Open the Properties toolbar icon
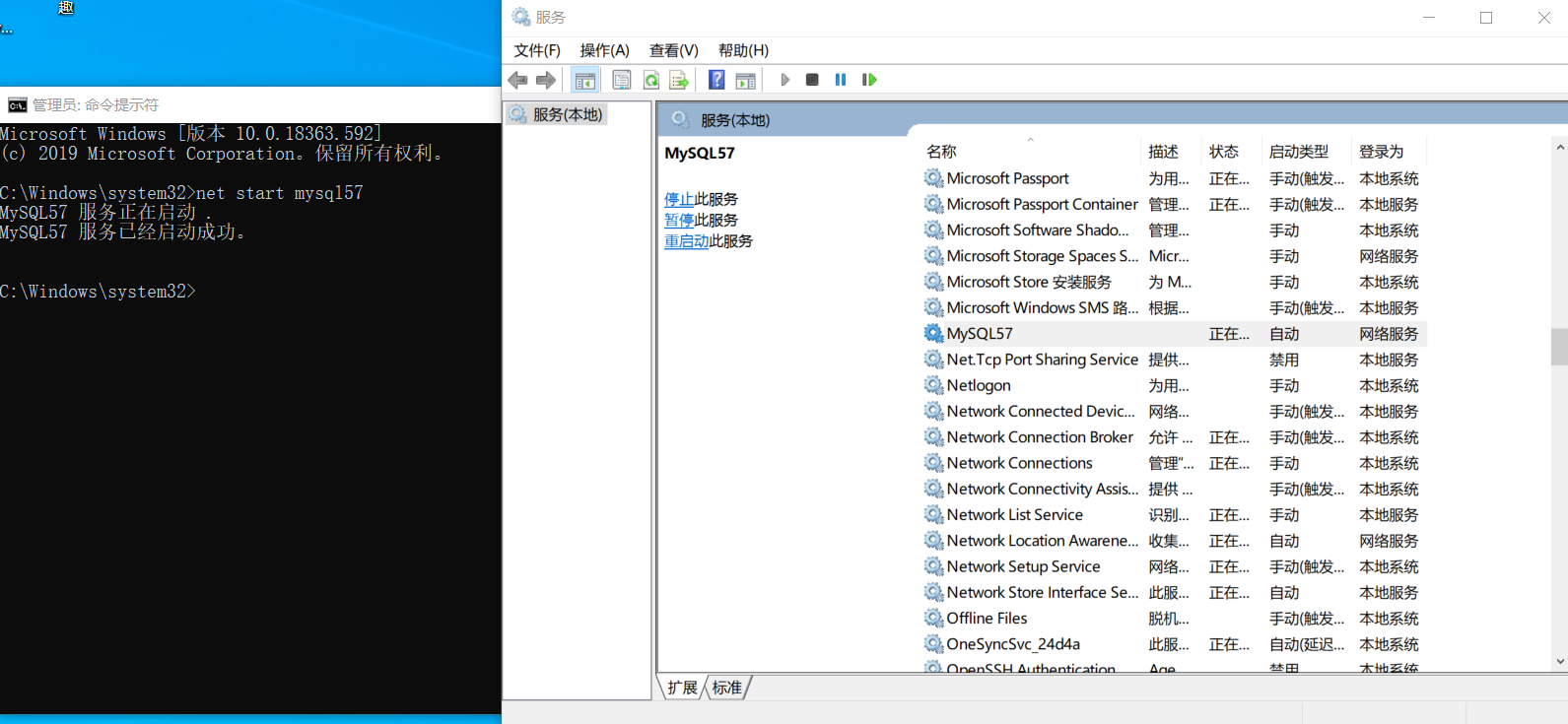This screenshot has height=724, width=1568. pyautogui.click(x=622, y=81)
